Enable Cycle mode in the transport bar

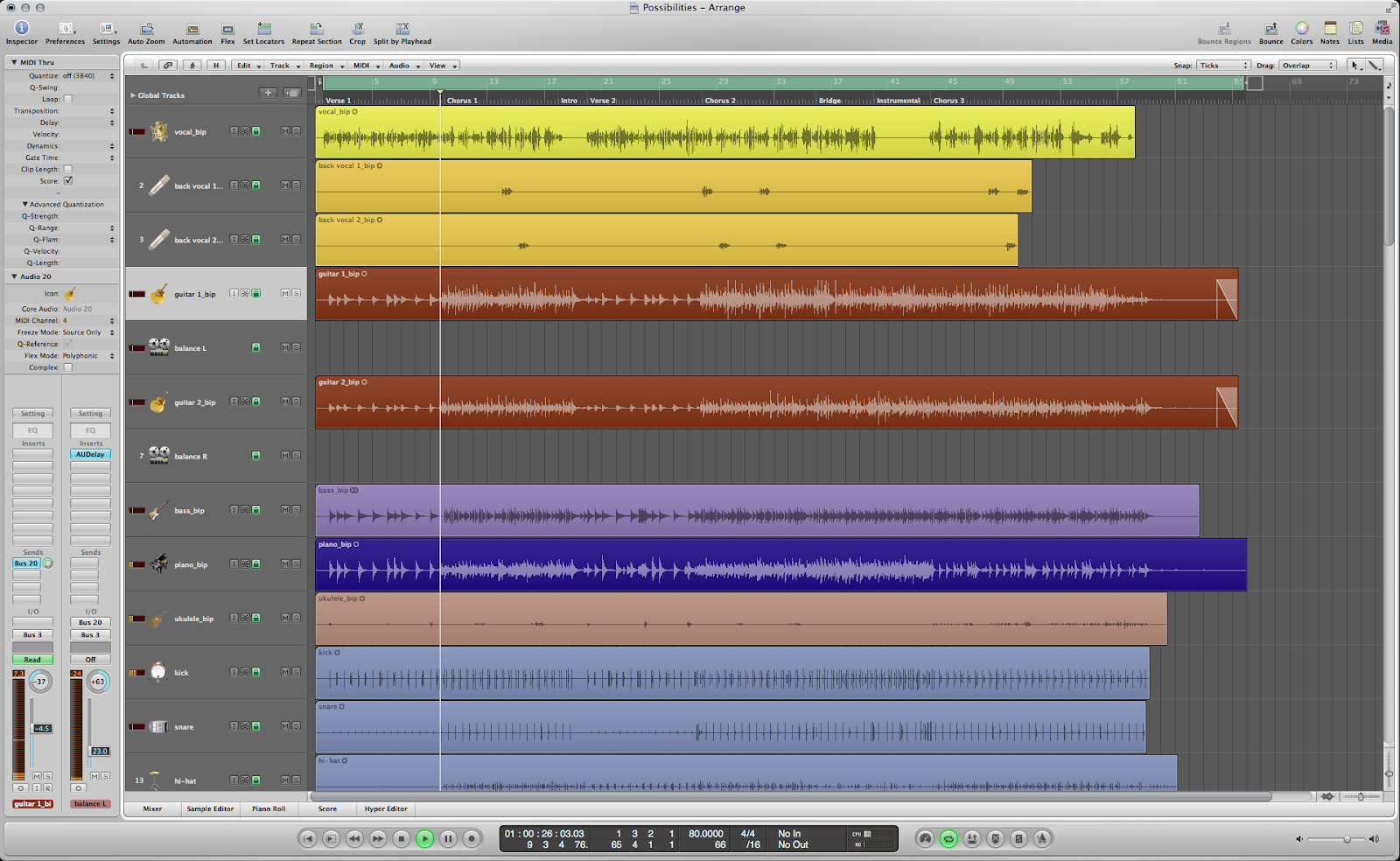pyautogui.click(x=948, y=838)
